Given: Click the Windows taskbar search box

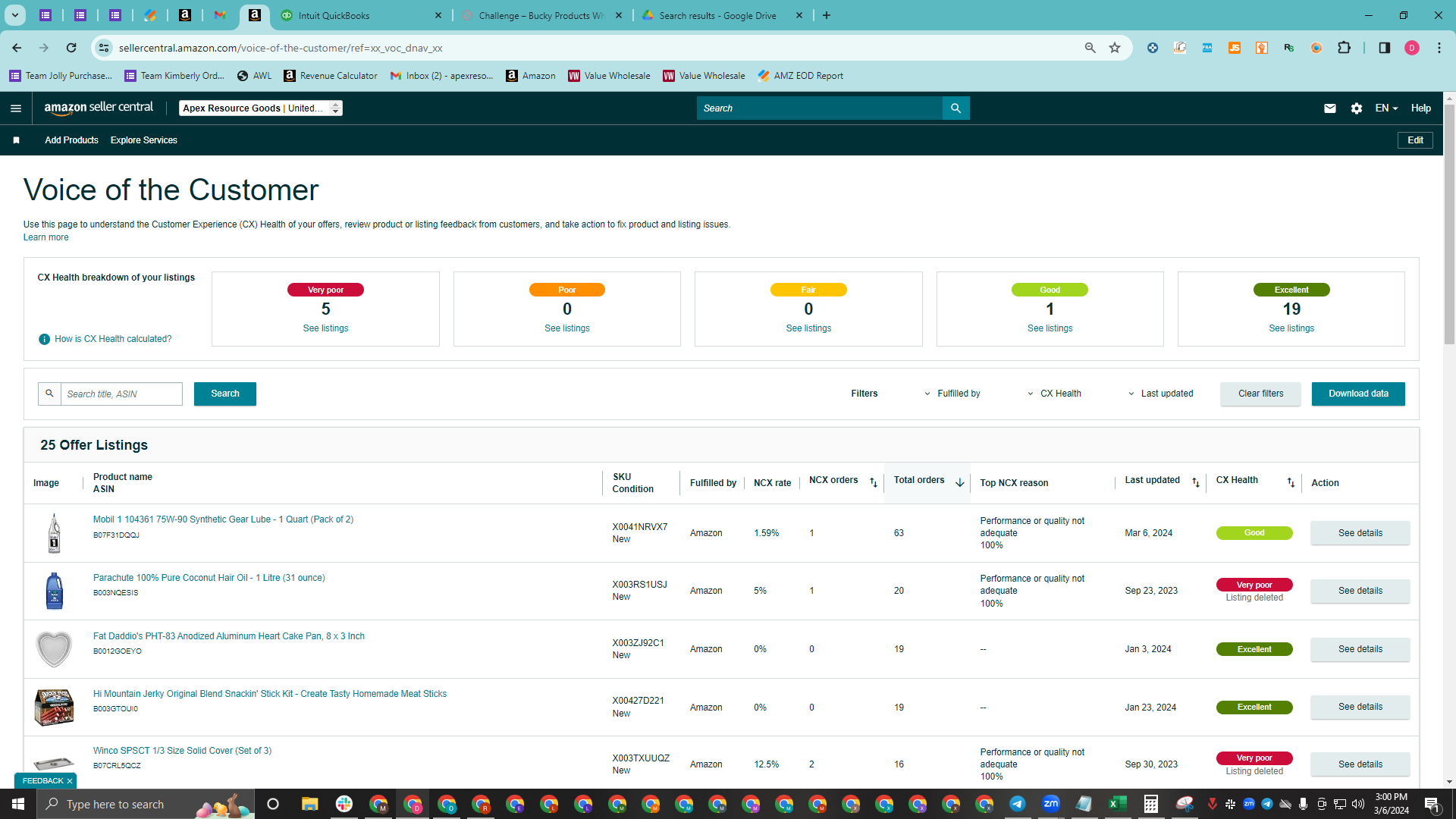Looking at the screenshot, I should pyautogui.click(x=144, y=804).
